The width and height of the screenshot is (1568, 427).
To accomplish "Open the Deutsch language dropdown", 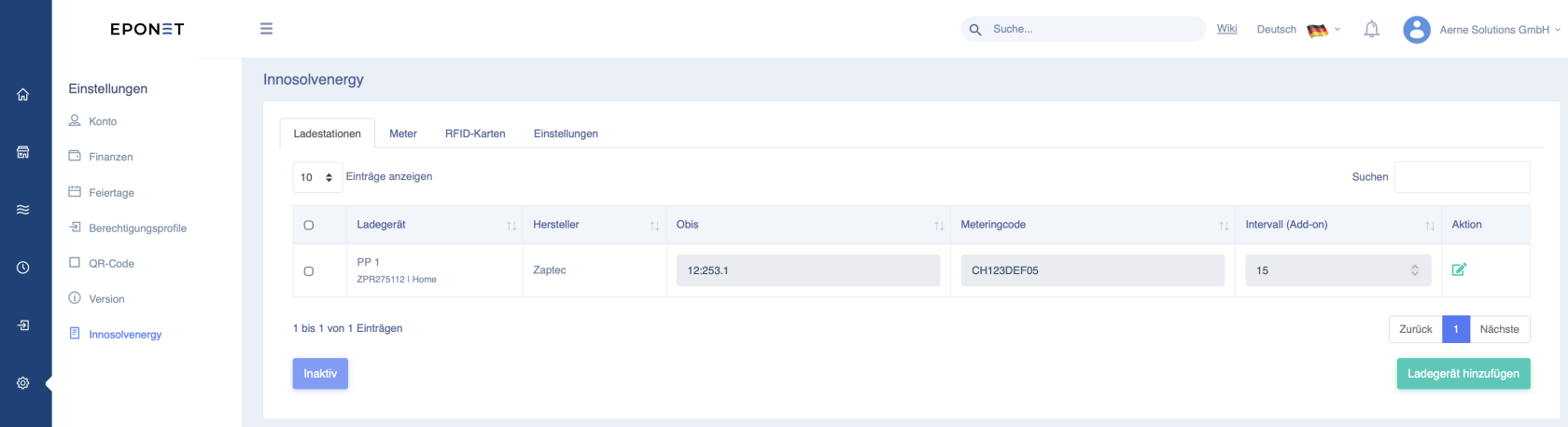I will pos(1297,30).
